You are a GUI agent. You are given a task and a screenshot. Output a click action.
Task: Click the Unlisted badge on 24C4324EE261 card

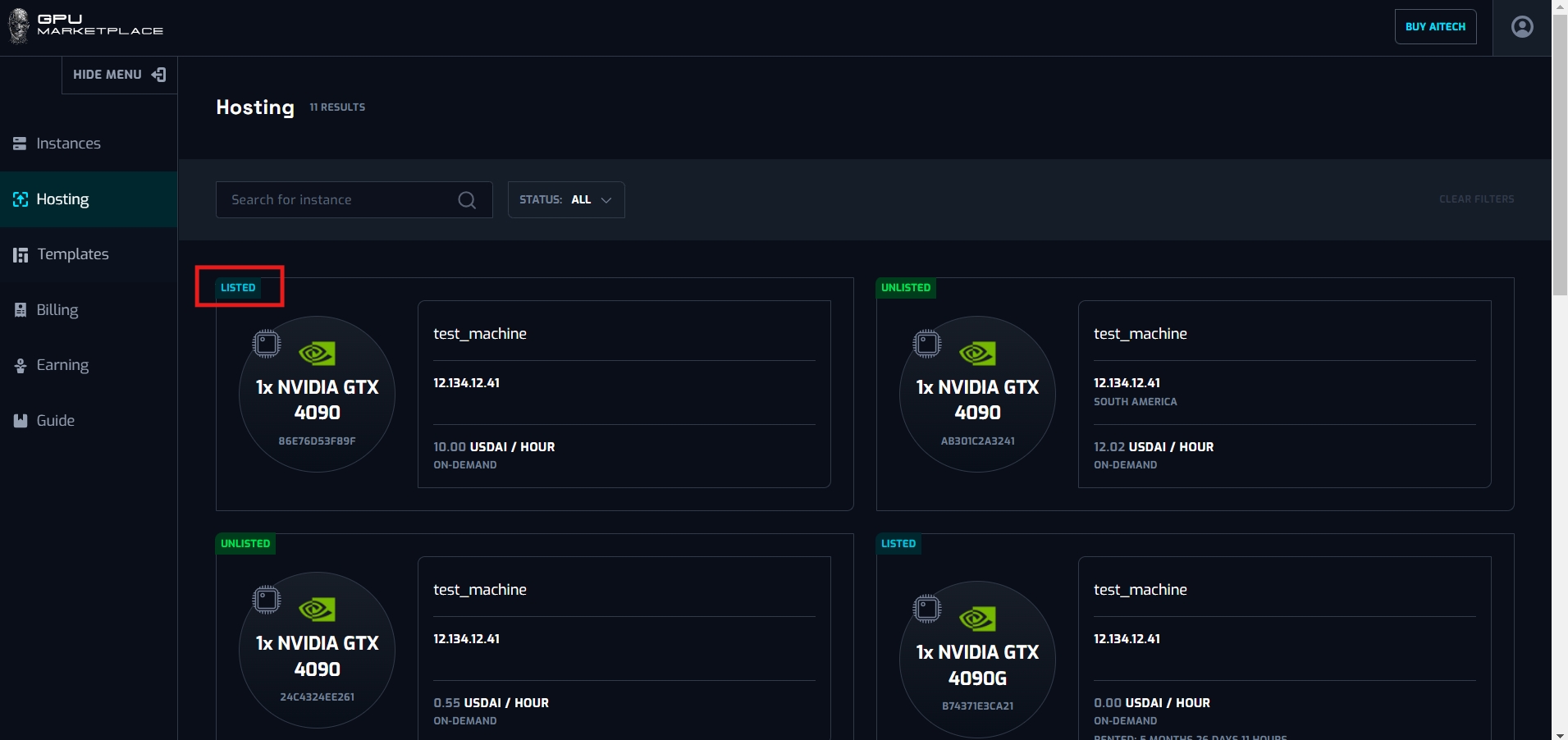(245, 544)
